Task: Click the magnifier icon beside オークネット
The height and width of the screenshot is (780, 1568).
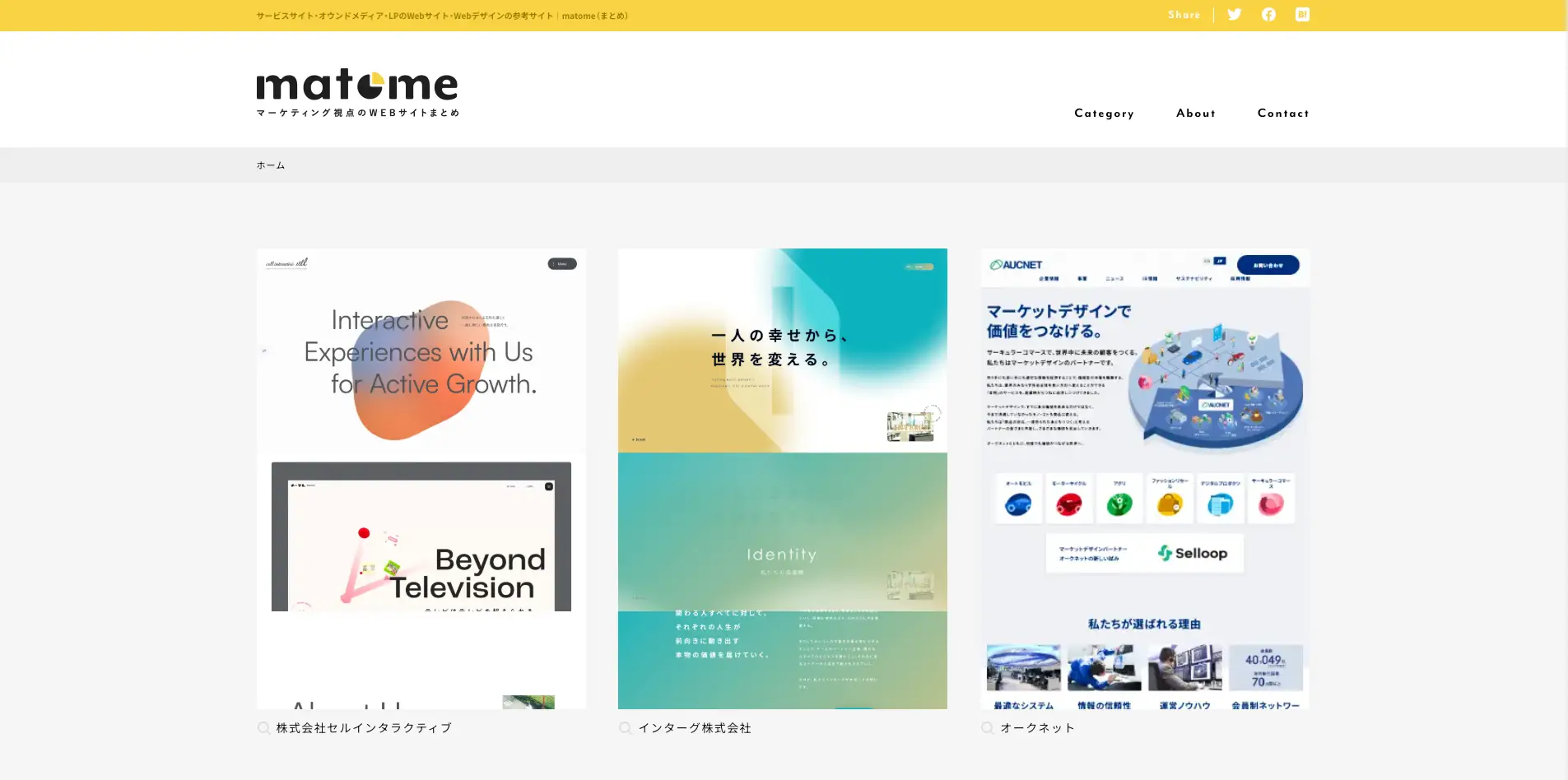Action: [x=987, y=728]
